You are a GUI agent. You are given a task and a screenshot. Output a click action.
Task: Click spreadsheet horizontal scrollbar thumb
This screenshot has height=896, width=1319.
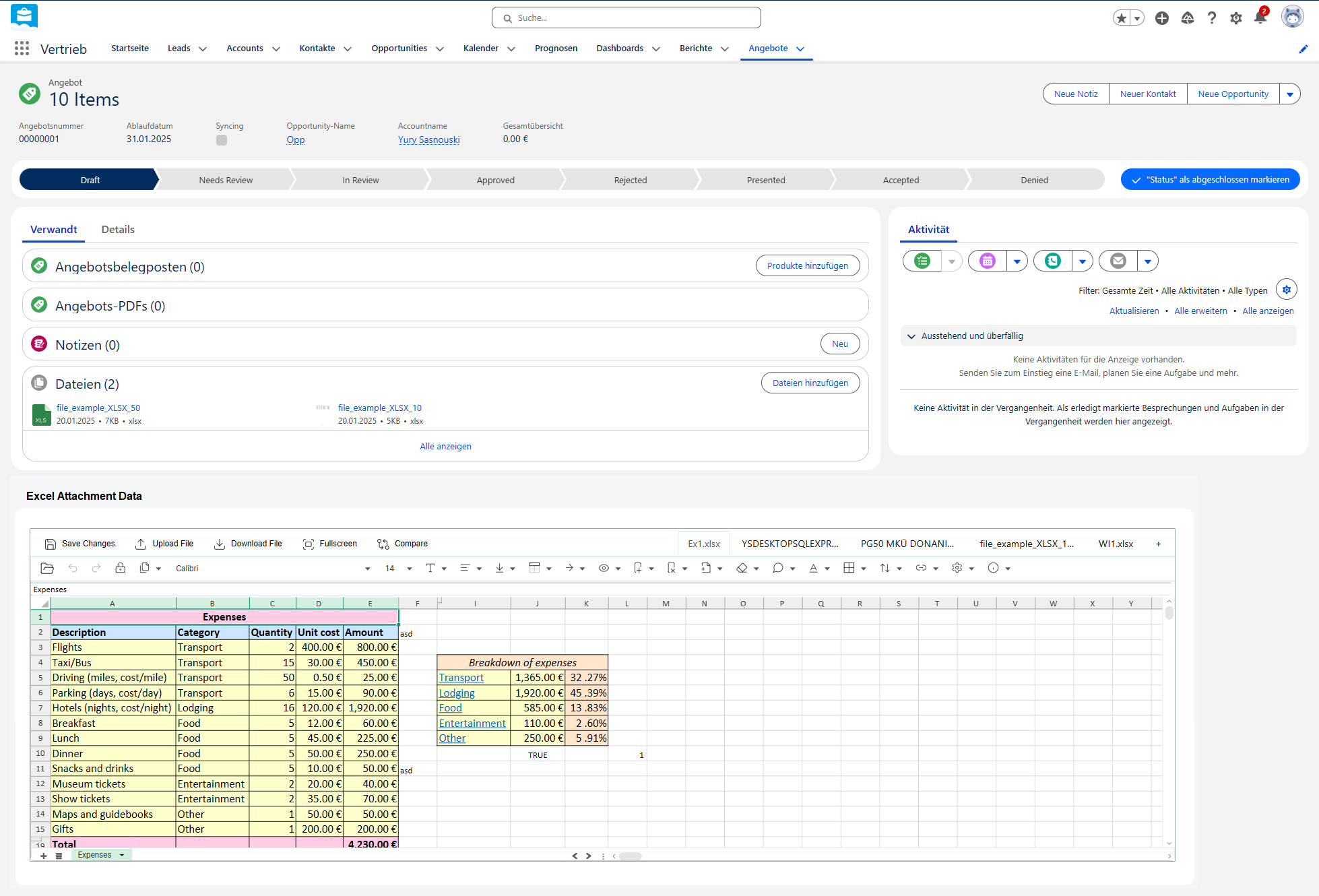coord(631,856)
